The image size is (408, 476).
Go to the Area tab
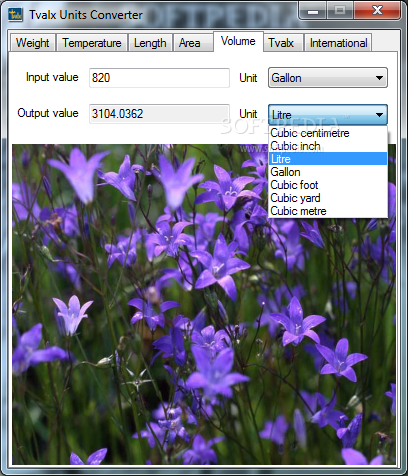pyautogui.click(x=193, y=43)
